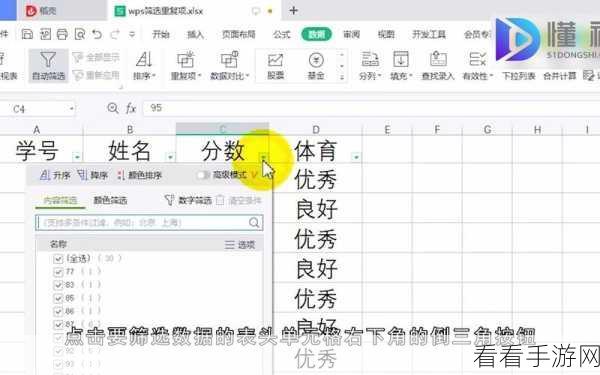Expand the data types gallery arrow
600x375 pixels.
342,78
